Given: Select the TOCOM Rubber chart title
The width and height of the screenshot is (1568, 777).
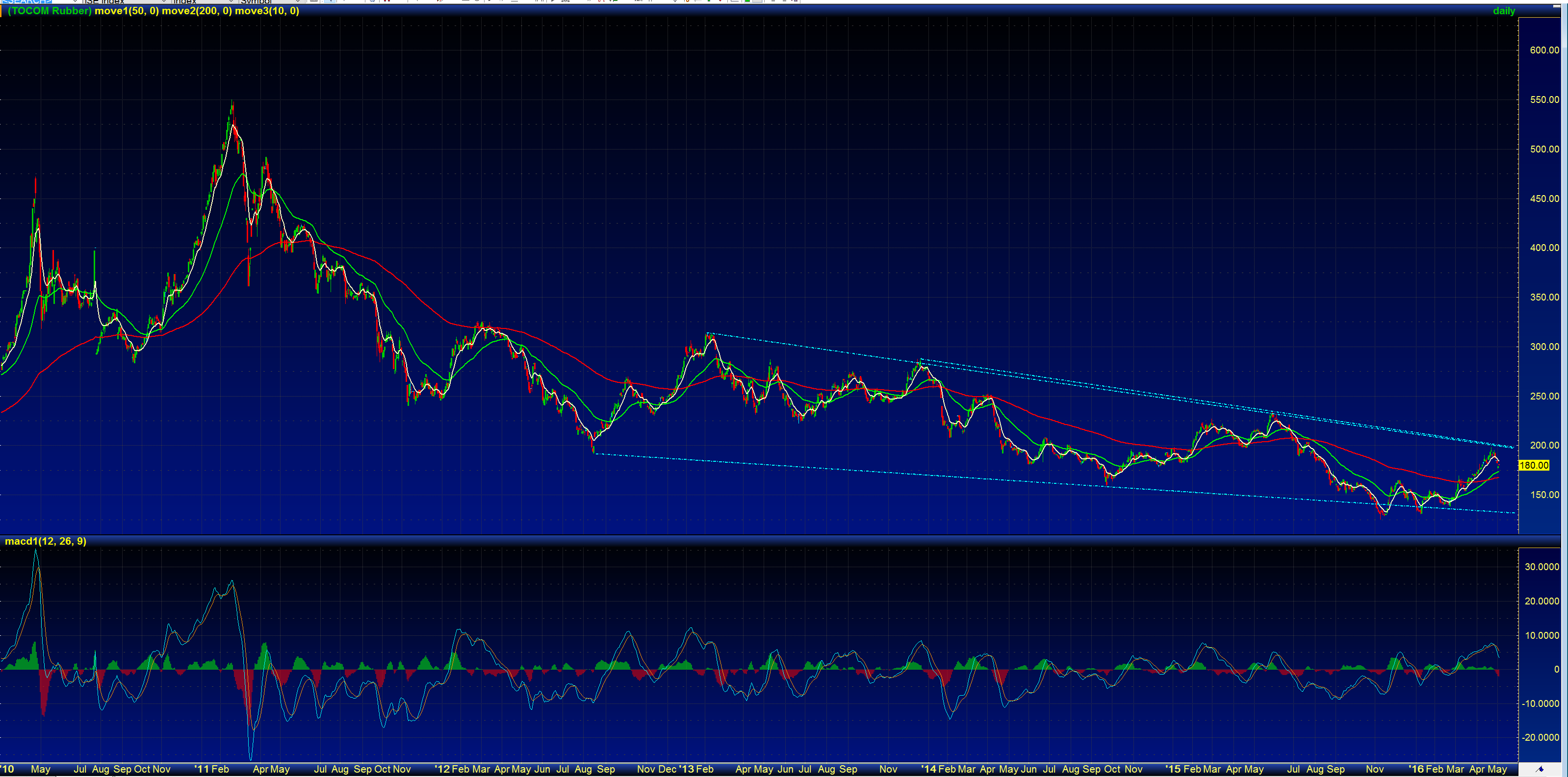Looking at the screenshot, I should pos(50,11).
